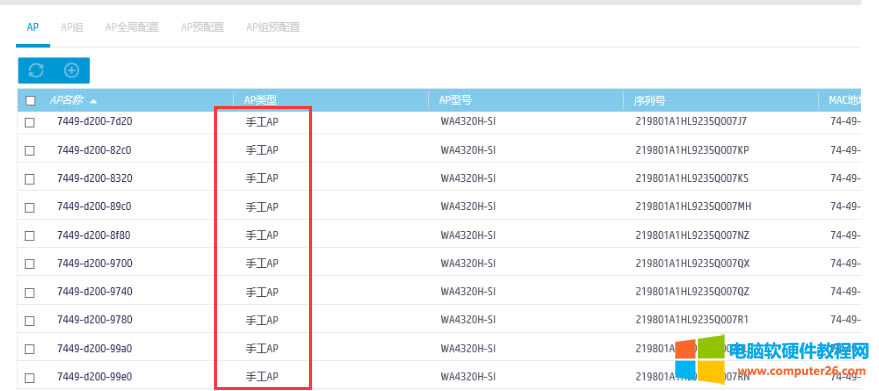The image size is (879, 391).
Task: Select the AP组预配置 tab
Action: [x=273, y=27]
